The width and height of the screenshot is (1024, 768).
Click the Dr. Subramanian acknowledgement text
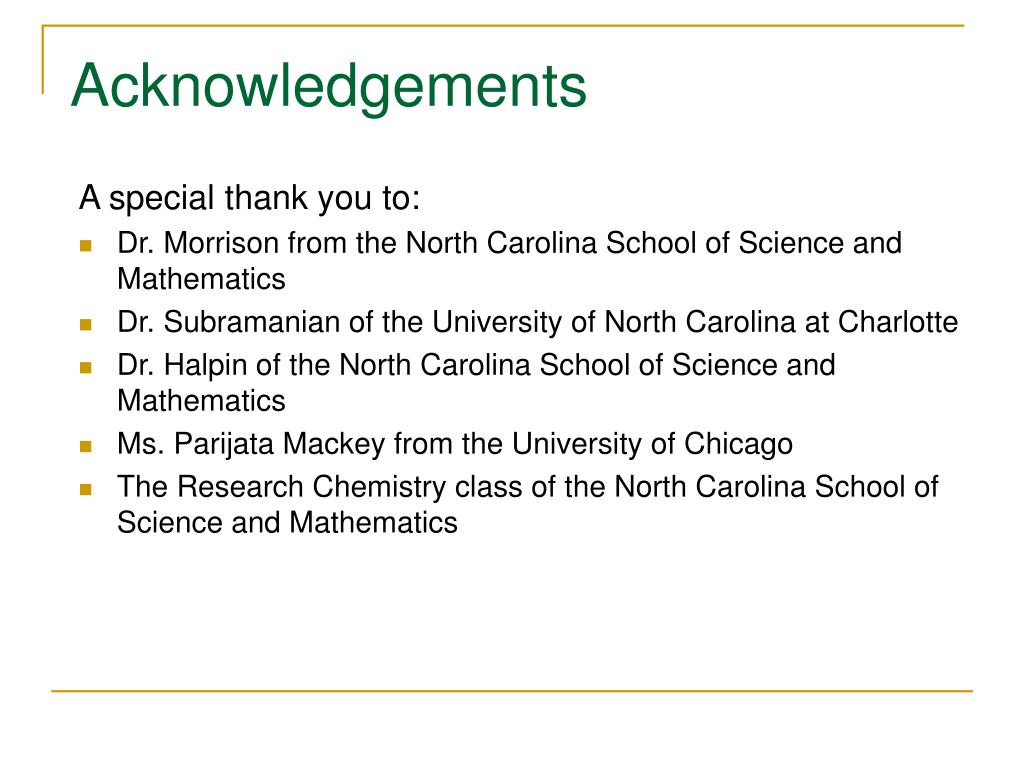tap(537, 322)
